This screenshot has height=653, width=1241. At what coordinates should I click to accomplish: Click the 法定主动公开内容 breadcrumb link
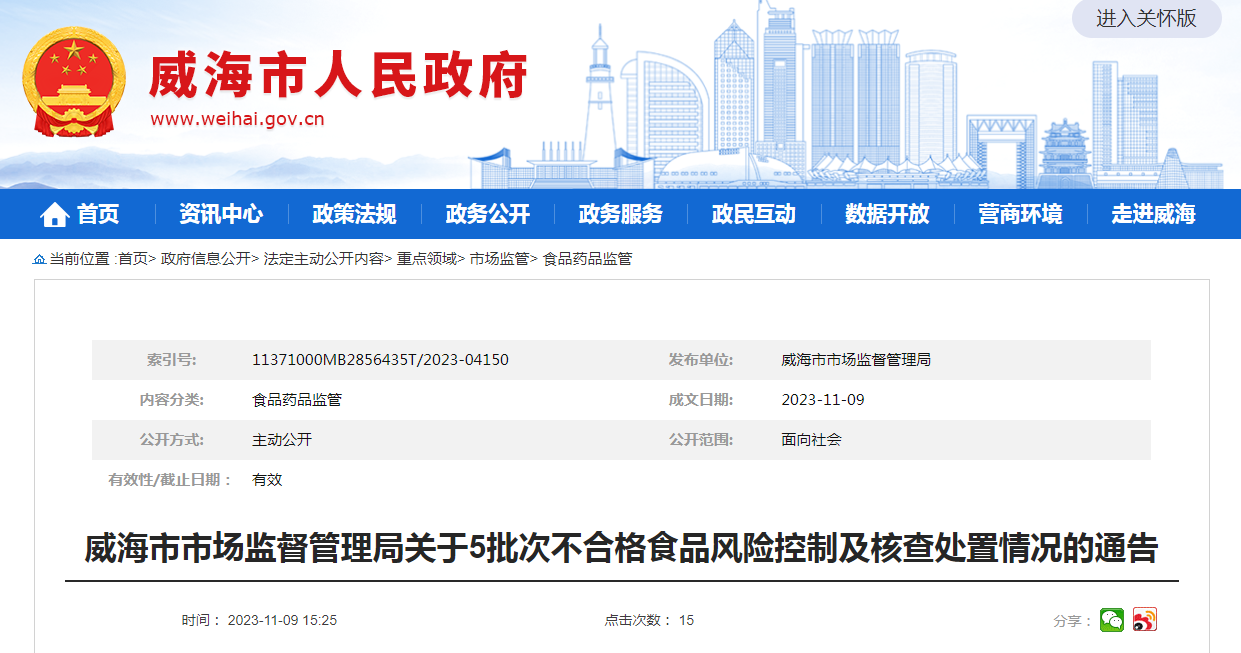coord(323,259)
